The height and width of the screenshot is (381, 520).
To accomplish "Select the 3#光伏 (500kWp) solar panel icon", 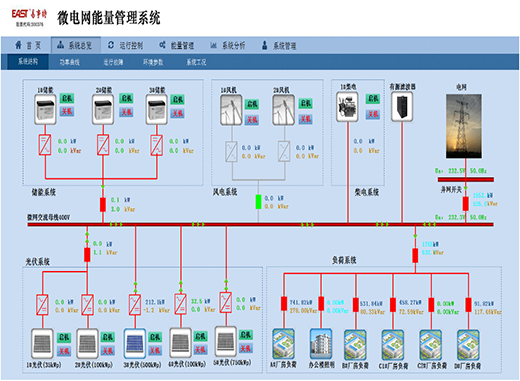I will [135, 344].
